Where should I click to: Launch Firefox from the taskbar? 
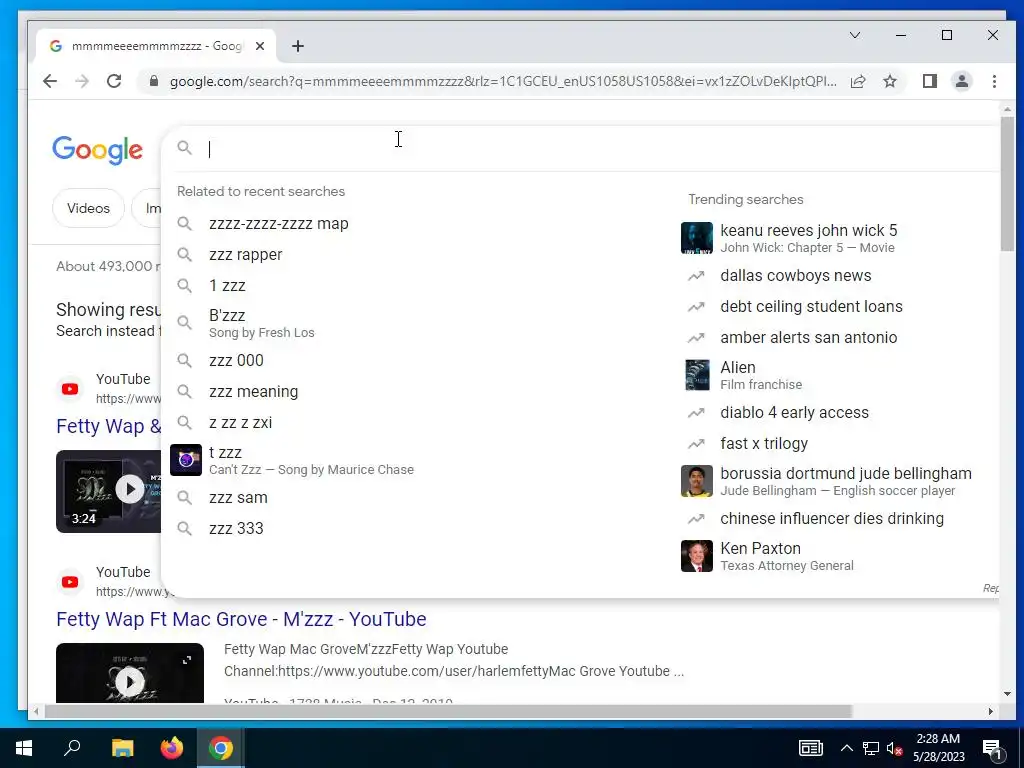coord(172,748)
